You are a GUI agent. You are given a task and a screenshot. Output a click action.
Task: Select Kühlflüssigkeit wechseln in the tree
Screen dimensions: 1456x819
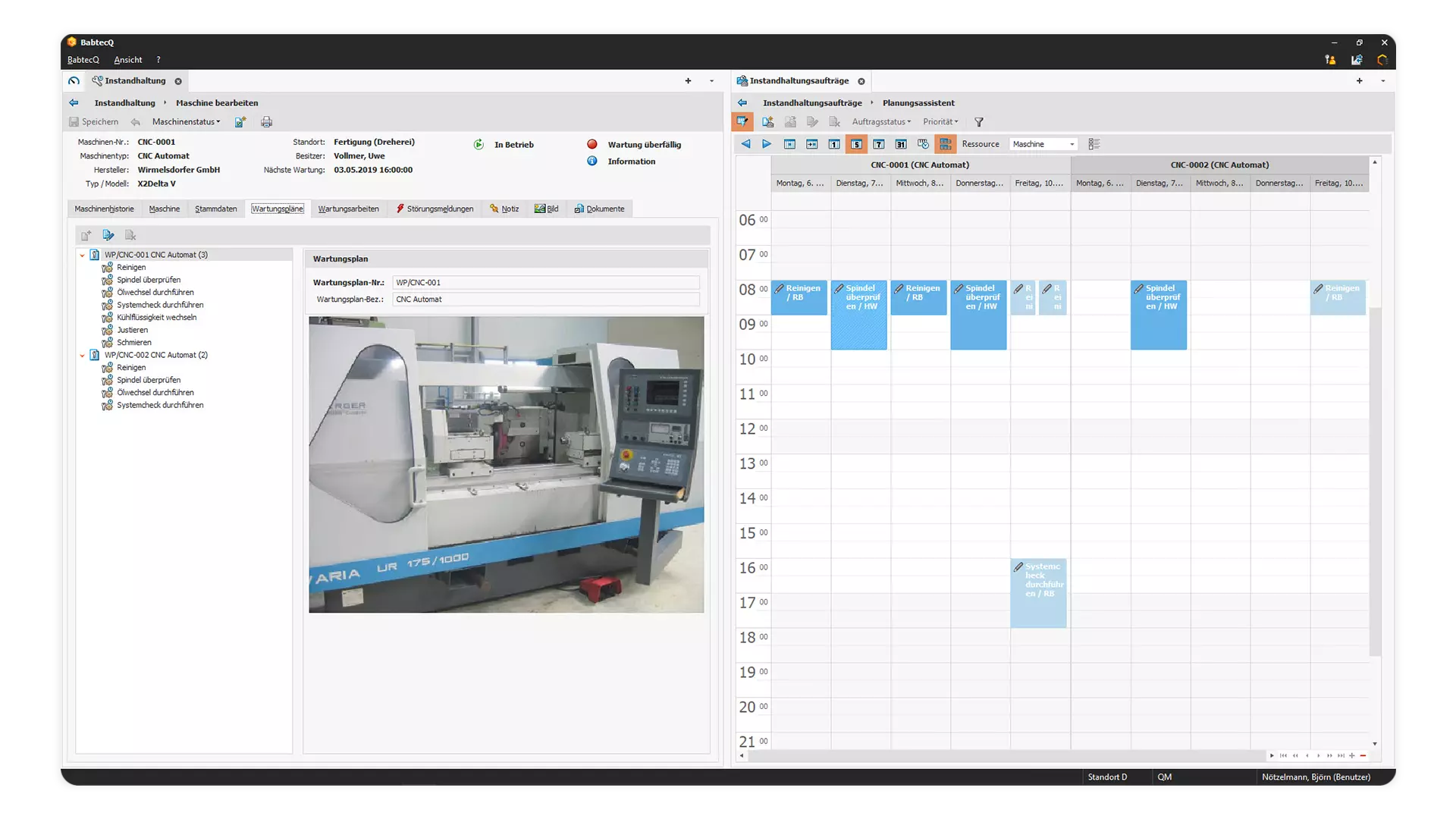point(156,317)
